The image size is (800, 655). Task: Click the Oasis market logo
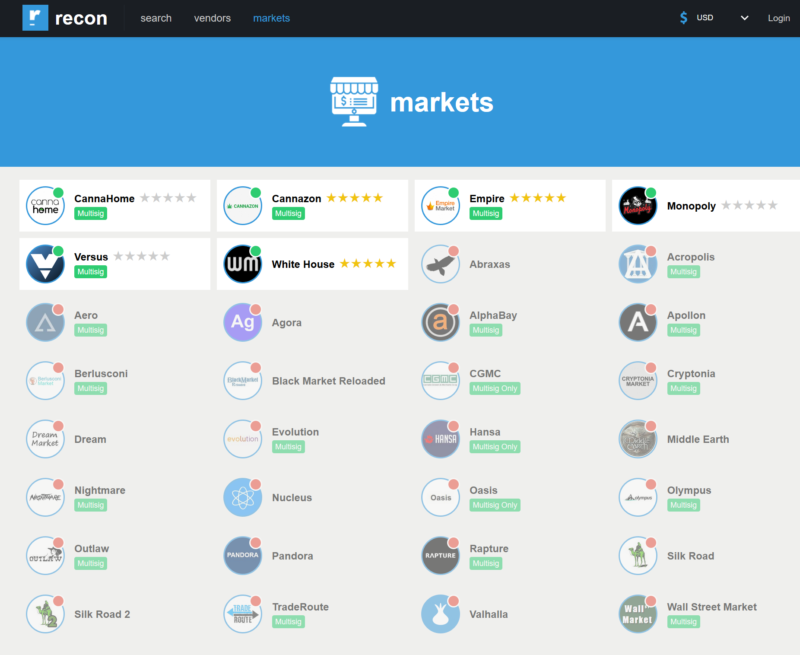440,497
